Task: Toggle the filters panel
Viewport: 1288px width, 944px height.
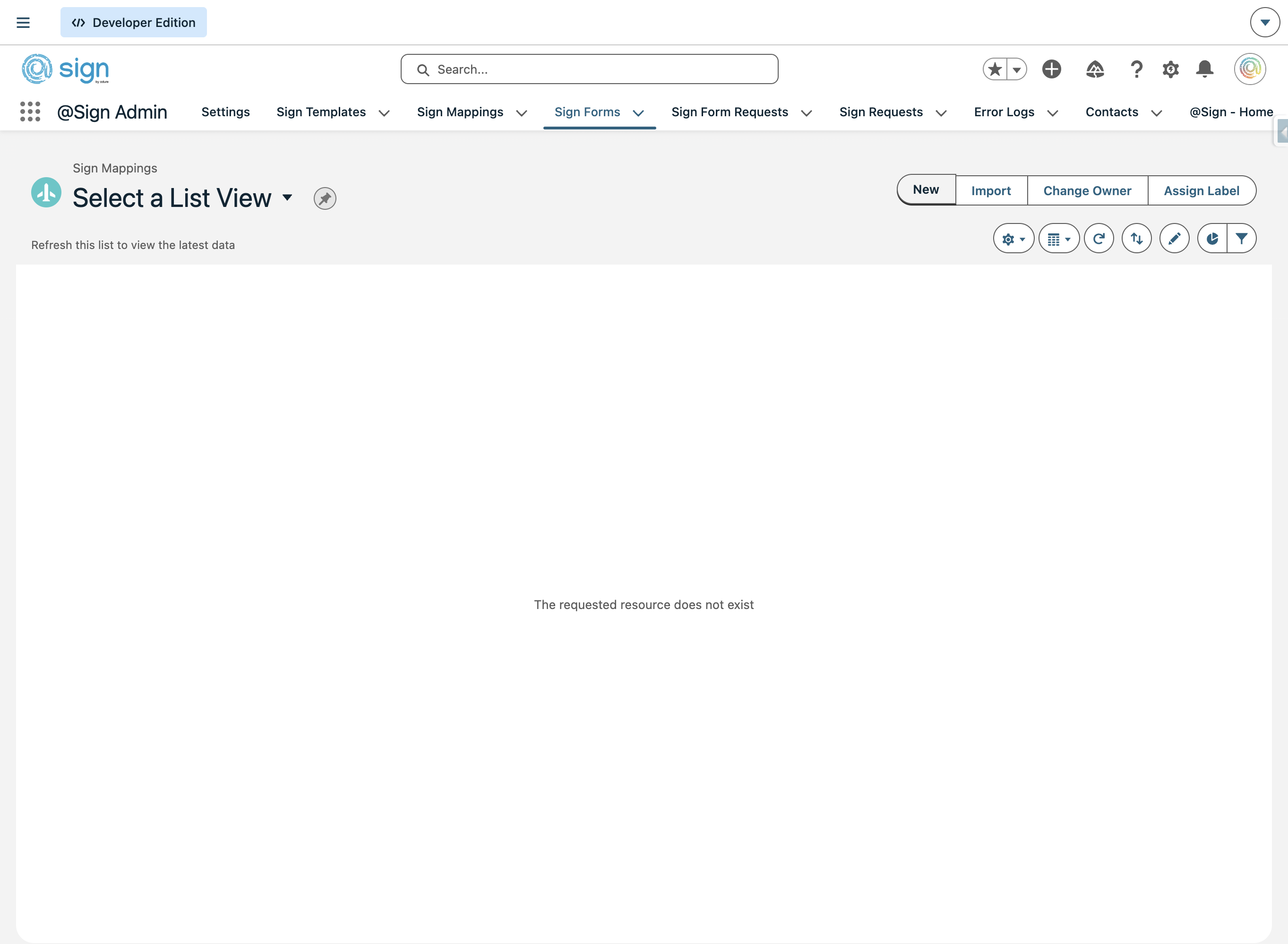Action: click(1241, 238)
